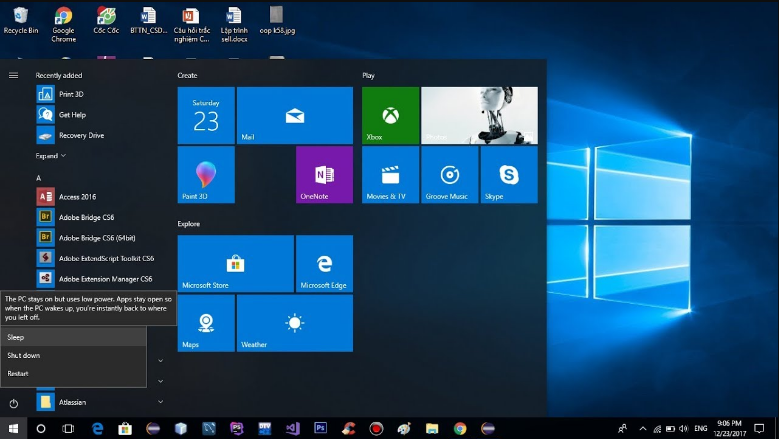Open the Groove Music tile

450,175
